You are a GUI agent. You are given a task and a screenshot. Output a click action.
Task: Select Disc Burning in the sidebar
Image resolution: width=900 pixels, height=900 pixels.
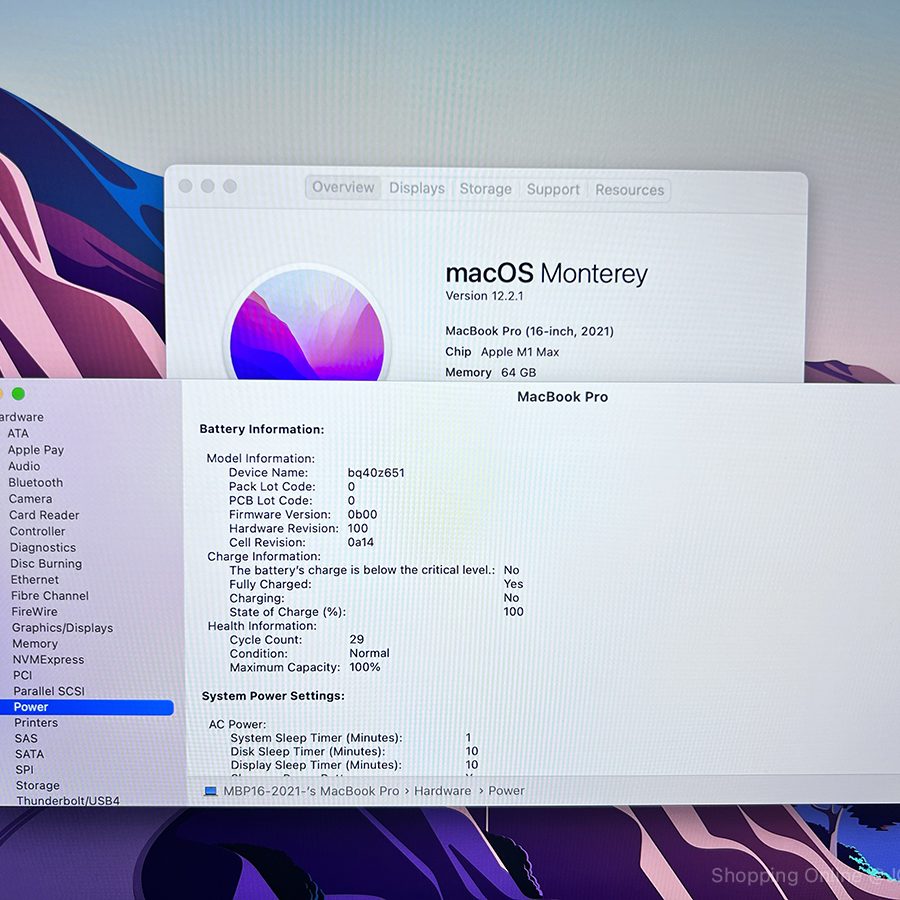point(46,564)
